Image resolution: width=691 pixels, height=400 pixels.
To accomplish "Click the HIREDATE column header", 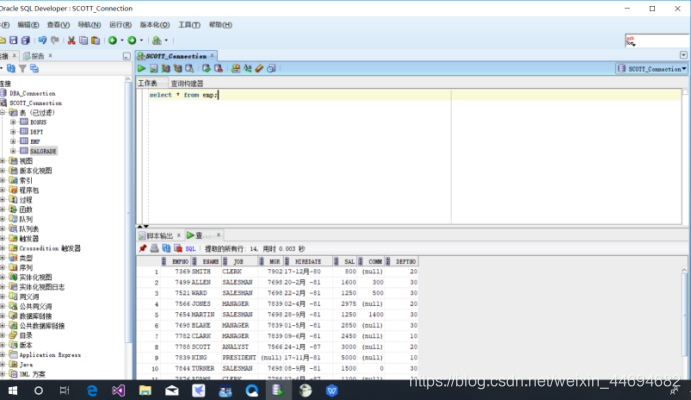I will pos(308,262).
